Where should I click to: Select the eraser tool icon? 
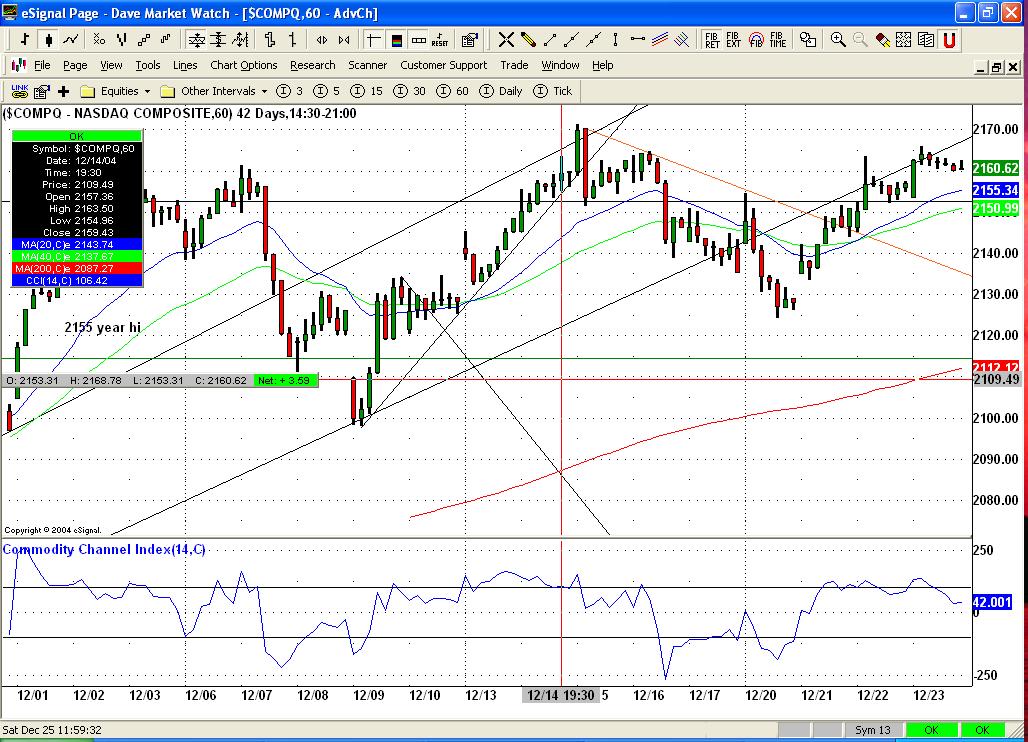tap(882, 41)
